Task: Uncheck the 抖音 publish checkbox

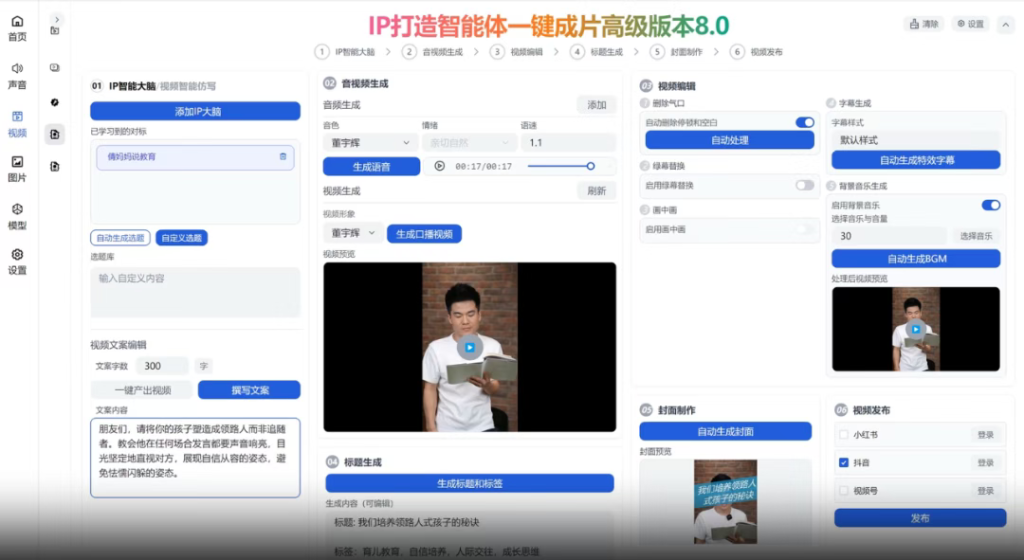Action: pos(844,463)
